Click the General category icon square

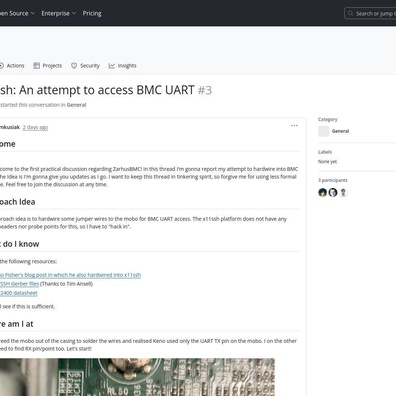point(323,131)
